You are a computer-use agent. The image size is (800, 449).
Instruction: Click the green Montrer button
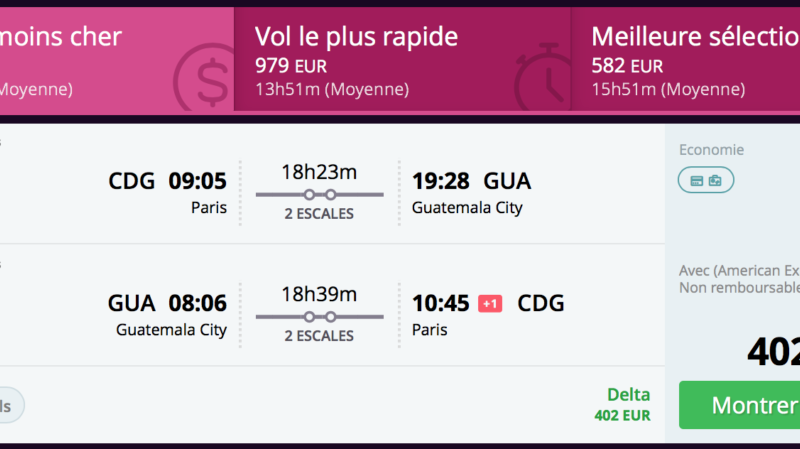tap(739, 405)
